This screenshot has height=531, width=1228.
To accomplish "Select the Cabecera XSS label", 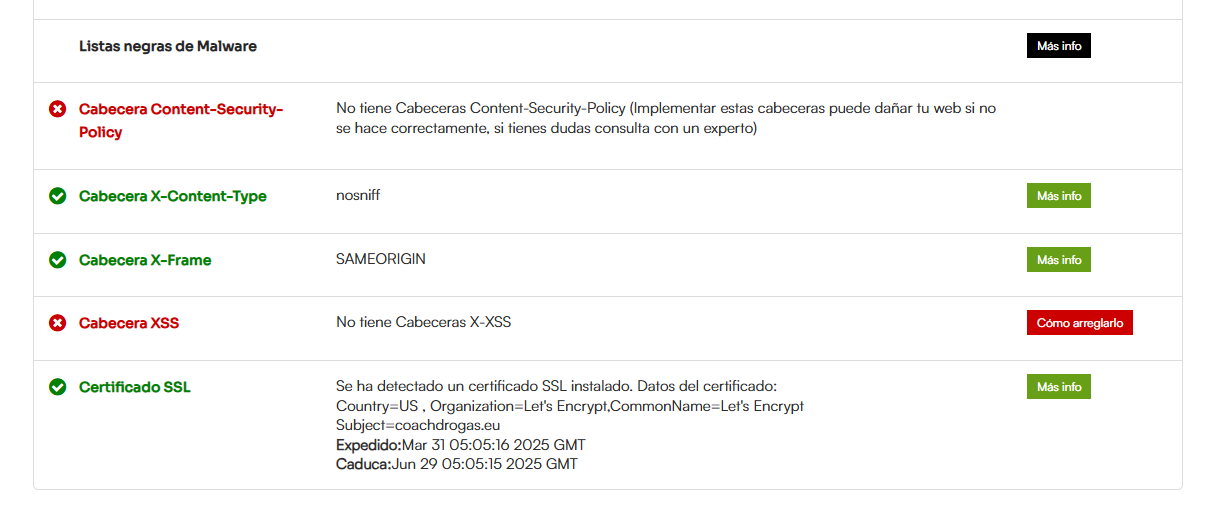I will [129, 323].
